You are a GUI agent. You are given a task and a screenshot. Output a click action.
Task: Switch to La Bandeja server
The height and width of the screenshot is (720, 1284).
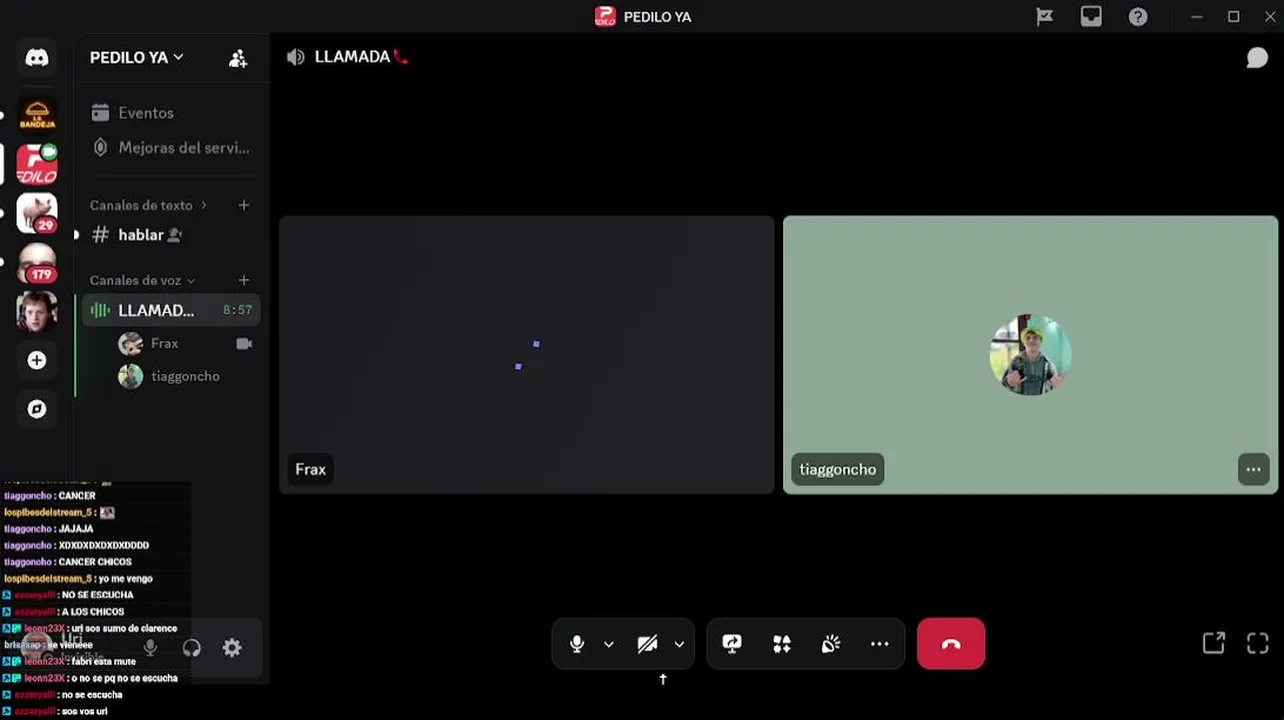pyautogui.click(x=37, y=114)
